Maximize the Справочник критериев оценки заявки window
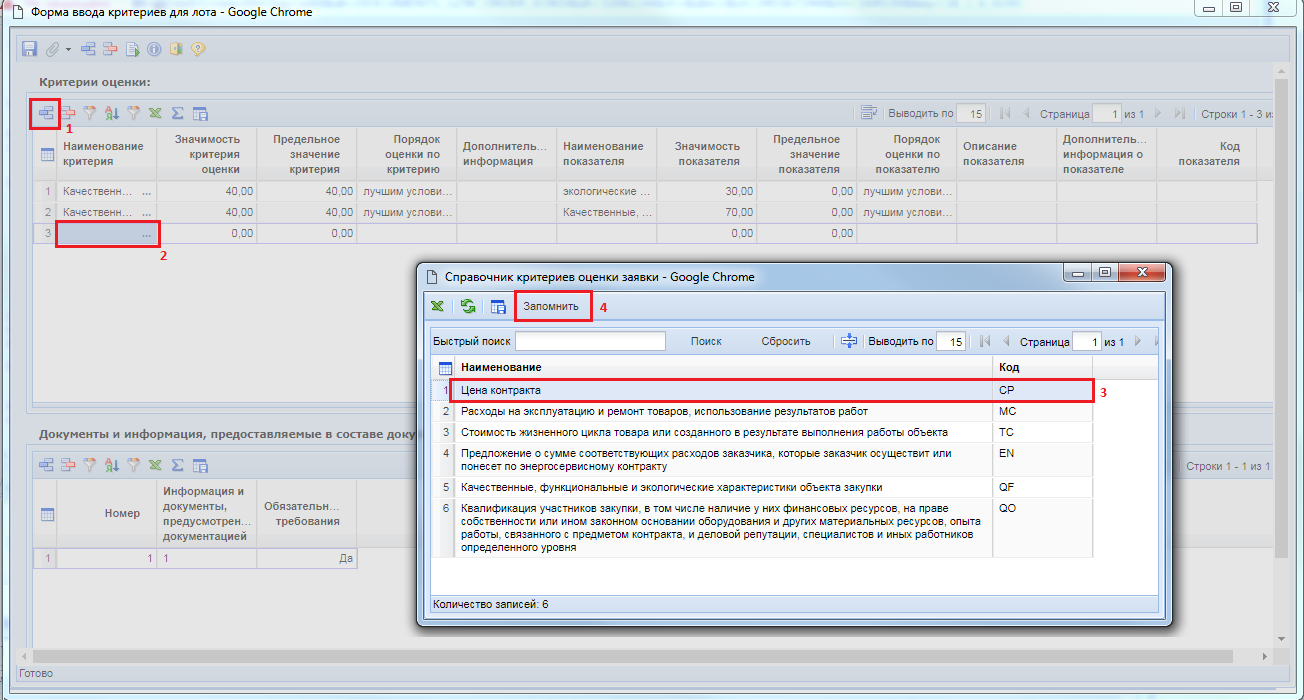The width and height of the screenshot is (1304, 700). (1104, 274)
